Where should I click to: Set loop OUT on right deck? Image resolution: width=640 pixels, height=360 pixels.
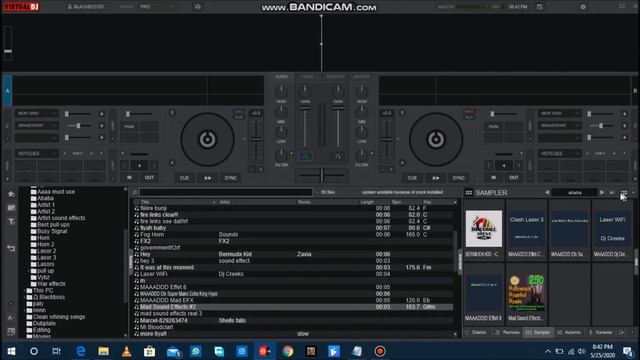[513, 178]
